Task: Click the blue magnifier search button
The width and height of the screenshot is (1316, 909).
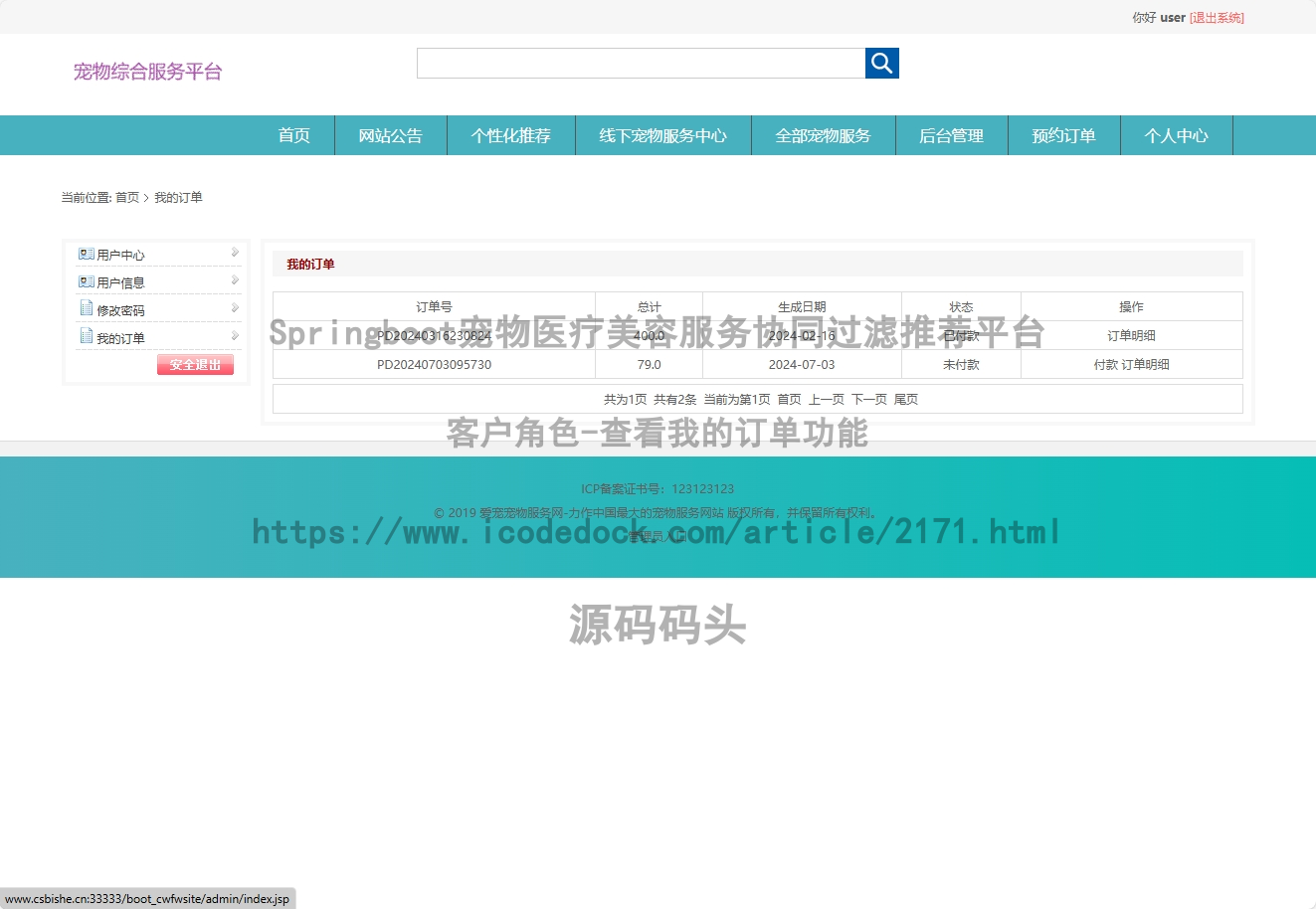Action: (881, 63)
